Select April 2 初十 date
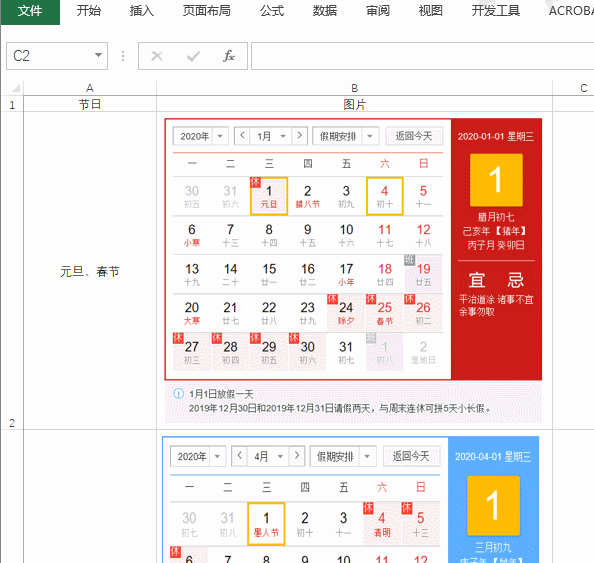 [x=305, y=524]
